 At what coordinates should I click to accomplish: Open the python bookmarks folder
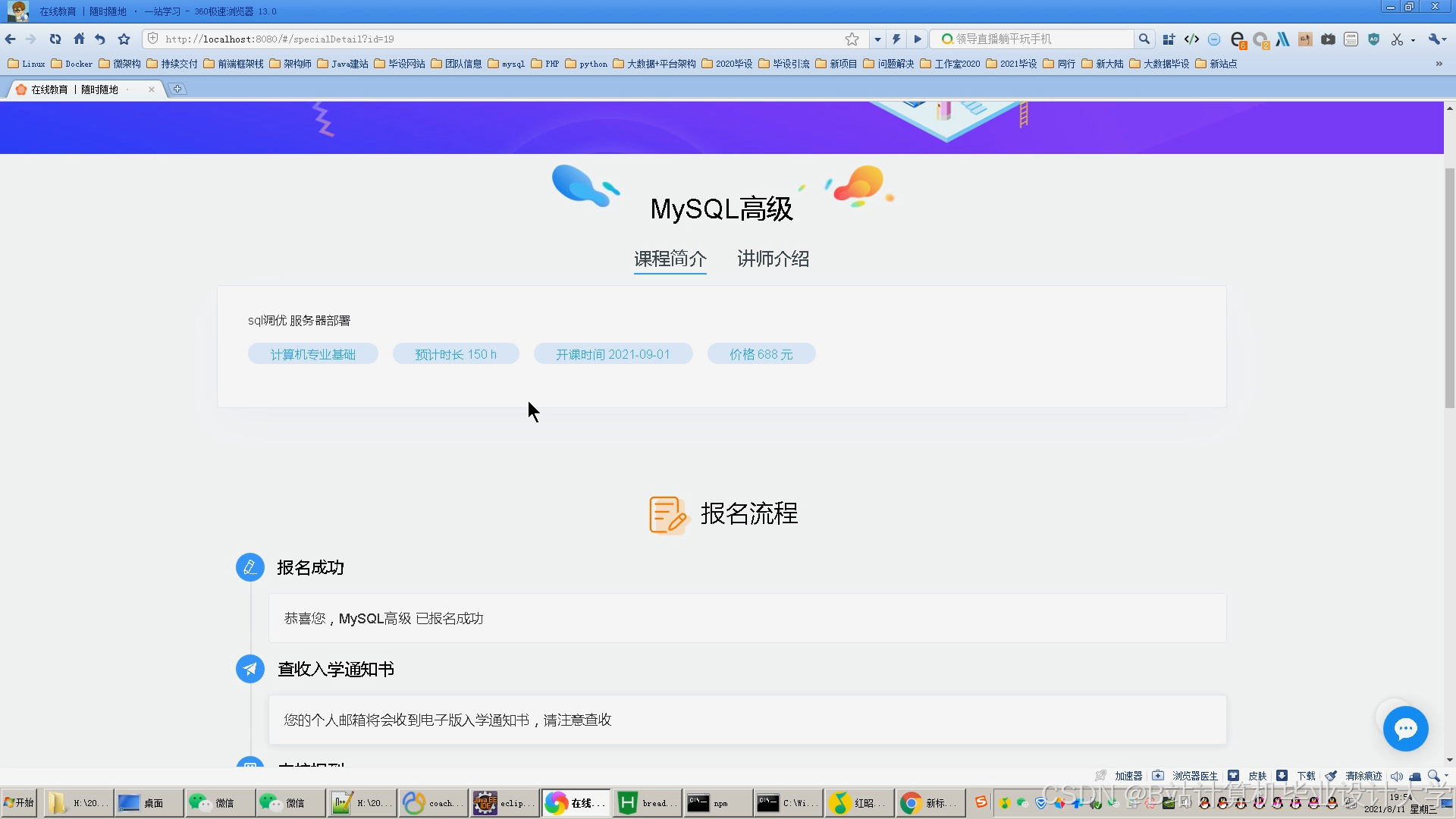tap(586, 64)
